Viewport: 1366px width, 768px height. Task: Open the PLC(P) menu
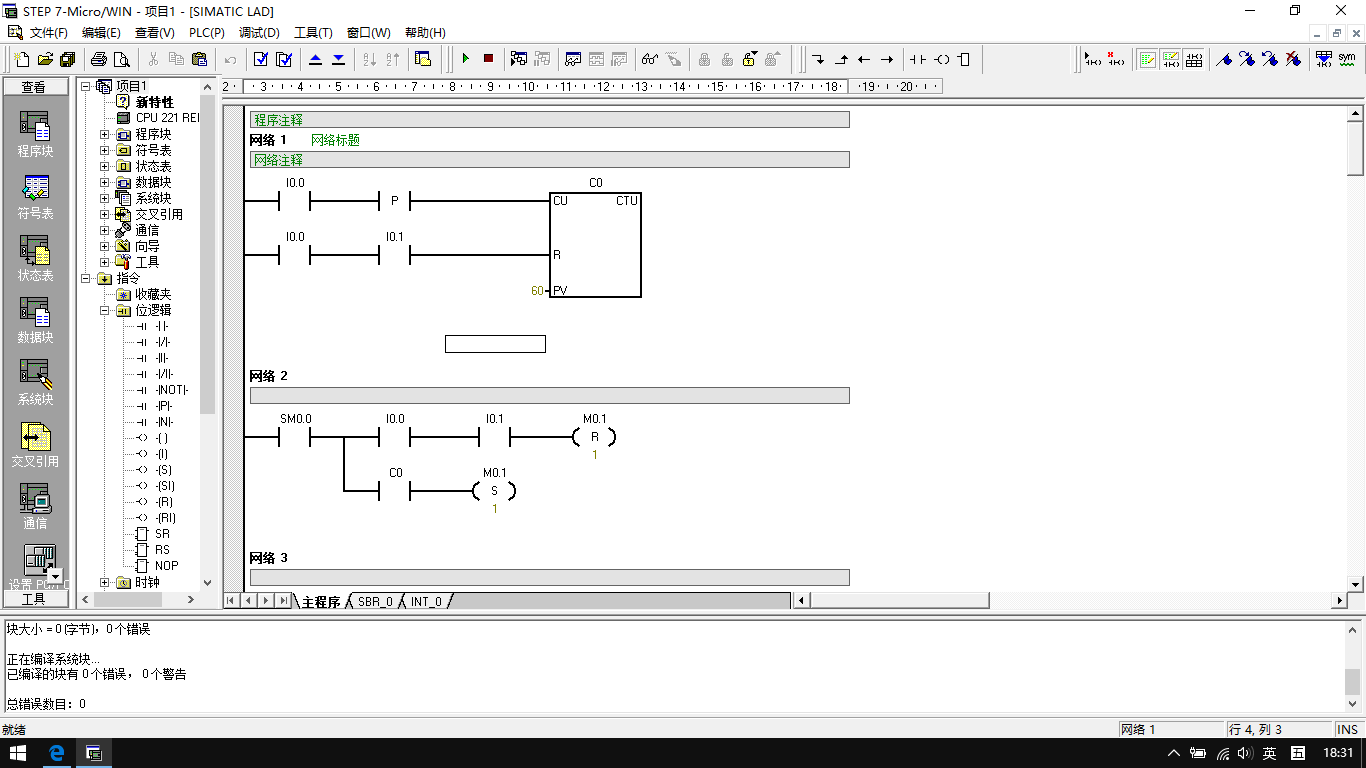tap(207, 32)
